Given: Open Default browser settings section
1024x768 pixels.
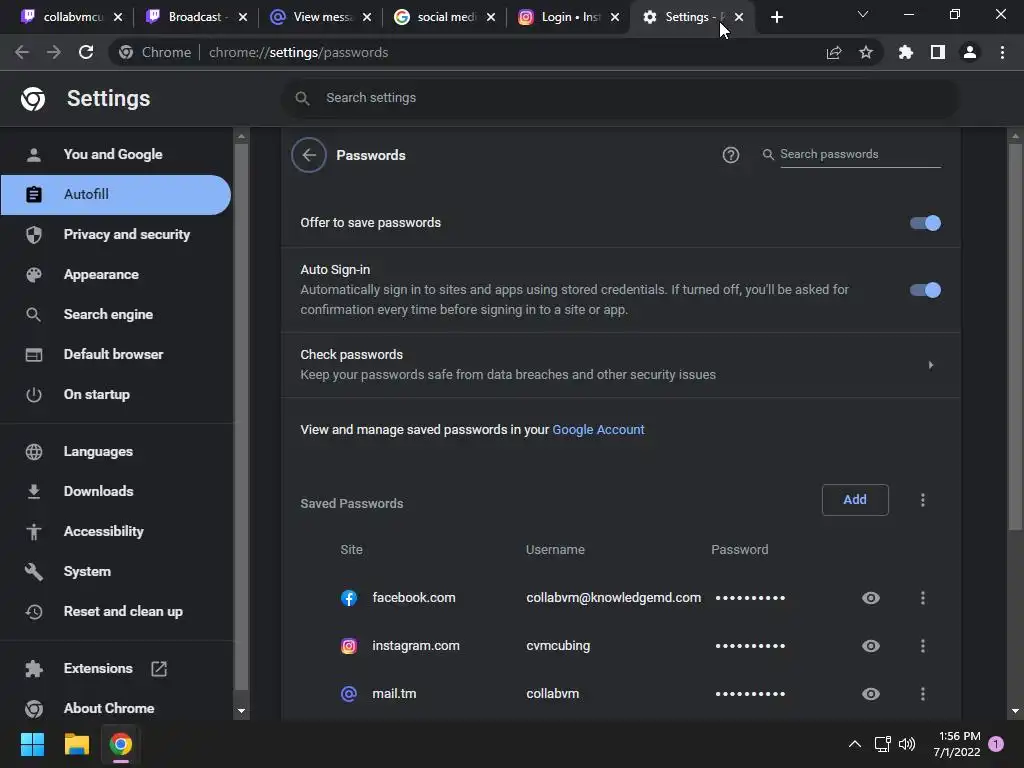Looking at the screenshot, I should pyautogui.click(x=116, y=355).
